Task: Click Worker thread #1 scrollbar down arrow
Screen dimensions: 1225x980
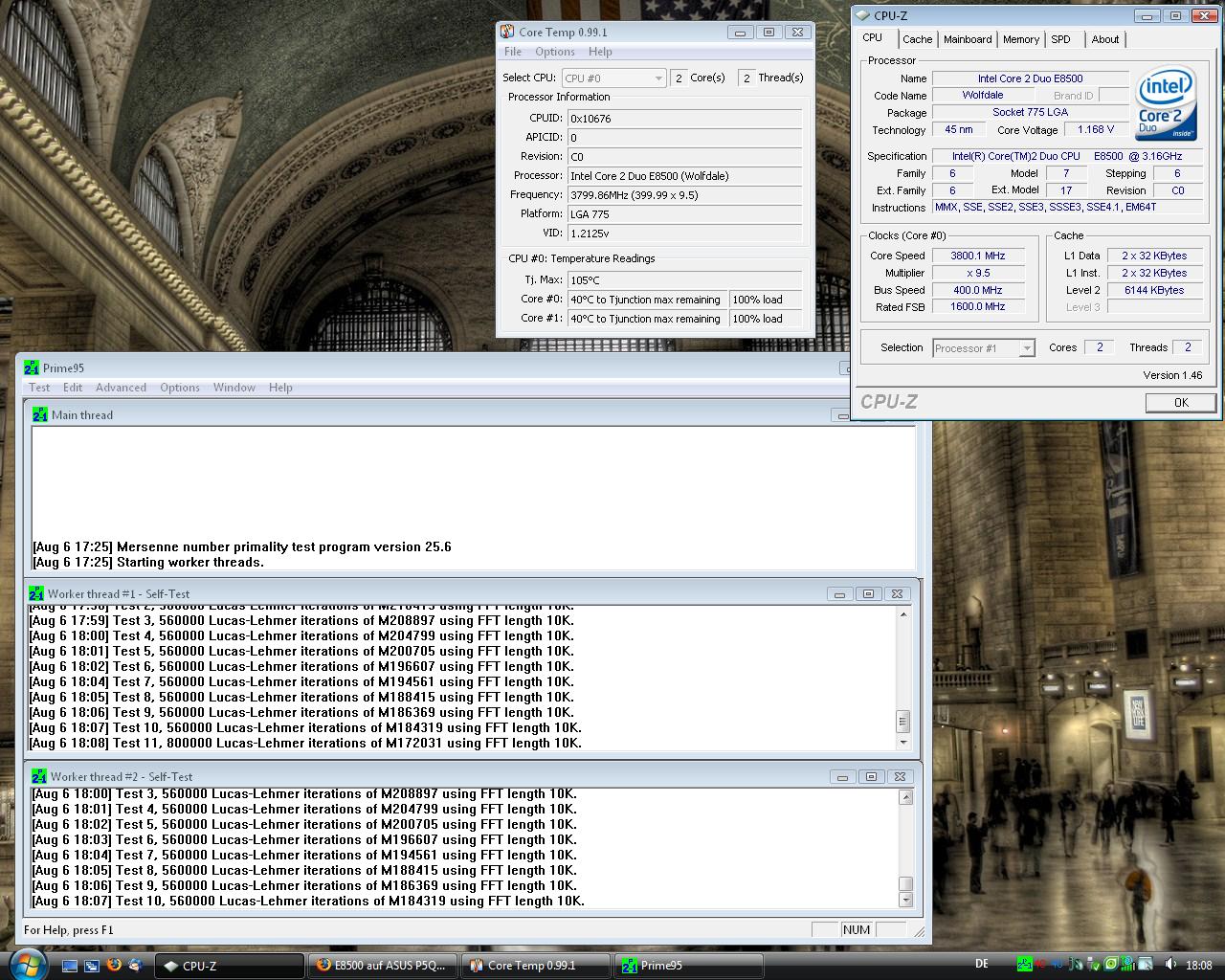Action: [902, 743]
